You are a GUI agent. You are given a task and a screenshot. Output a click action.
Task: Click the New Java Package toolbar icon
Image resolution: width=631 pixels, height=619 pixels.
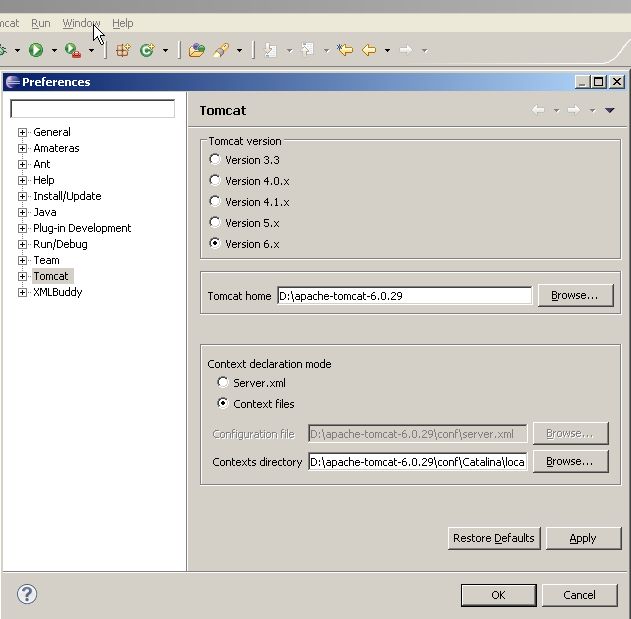click(123, 50)
